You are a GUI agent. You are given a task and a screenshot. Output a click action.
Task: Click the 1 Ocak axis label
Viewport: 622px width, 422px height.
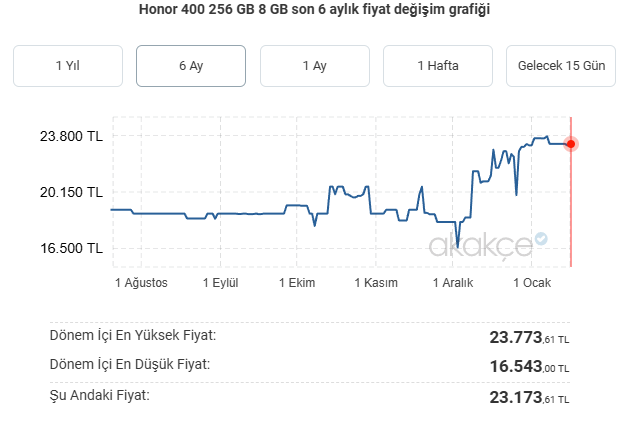531,283
